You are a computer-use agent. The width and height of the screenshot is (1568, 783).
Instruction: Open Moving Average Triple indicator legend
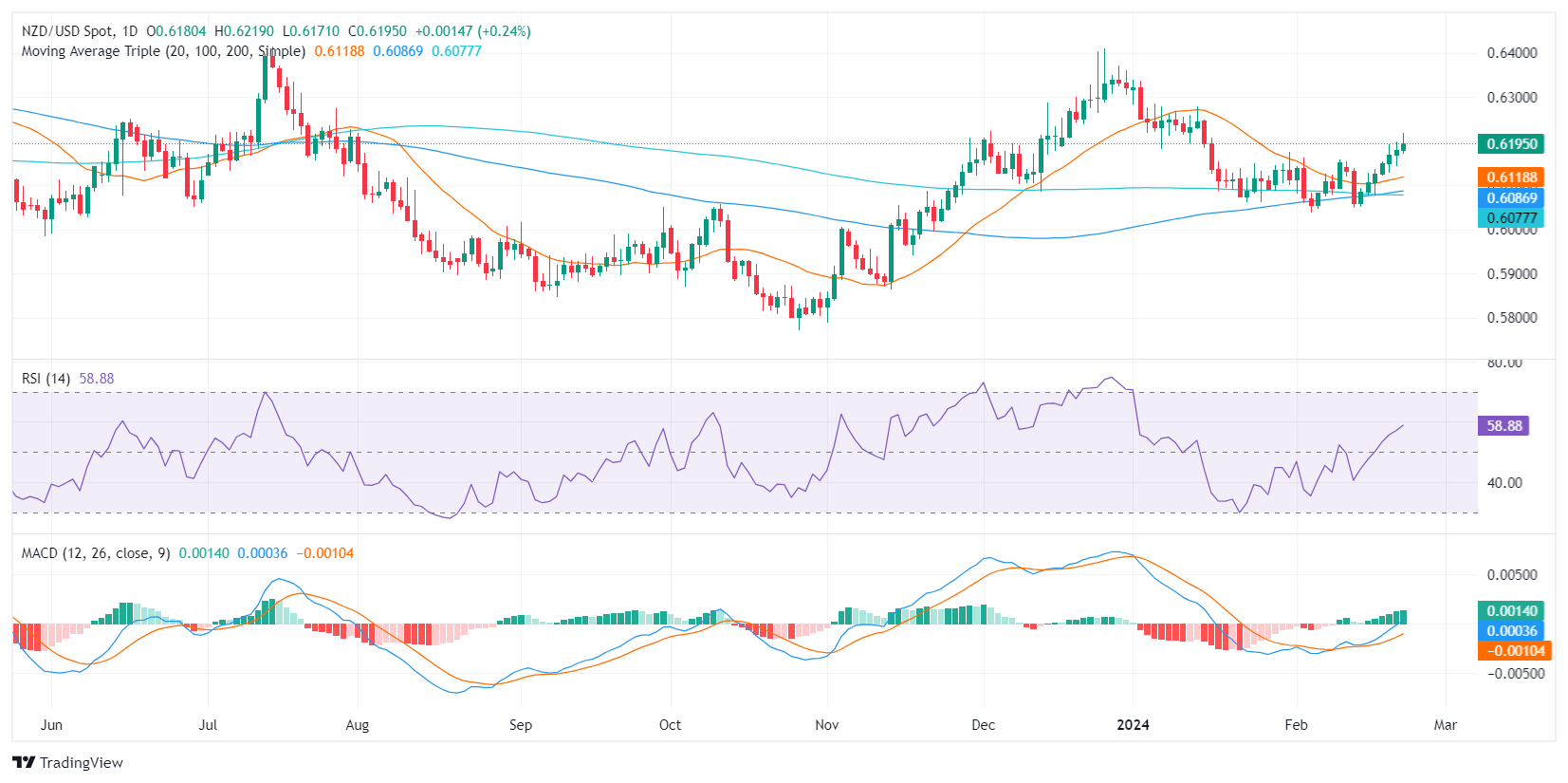coord(163,51)
